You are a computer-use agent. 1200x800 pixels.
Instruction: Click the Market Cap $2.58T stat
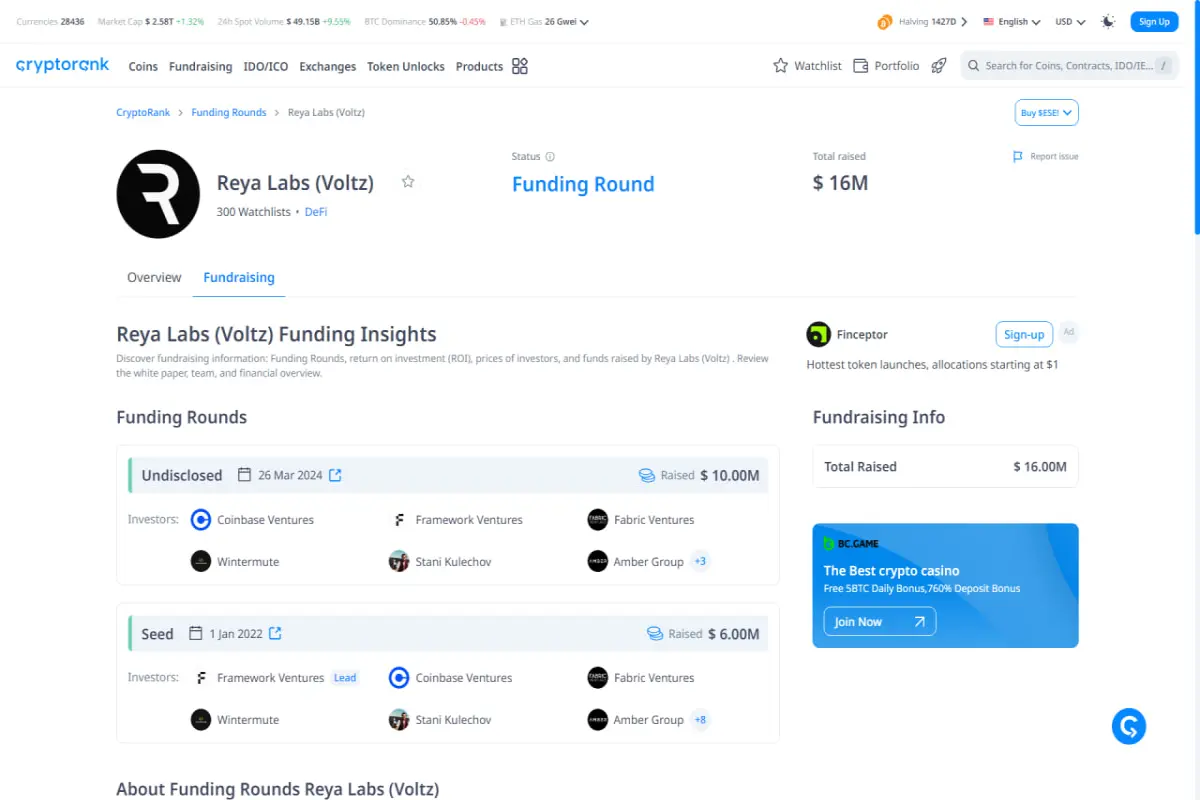pyautogui.click(x=151, y=21)
